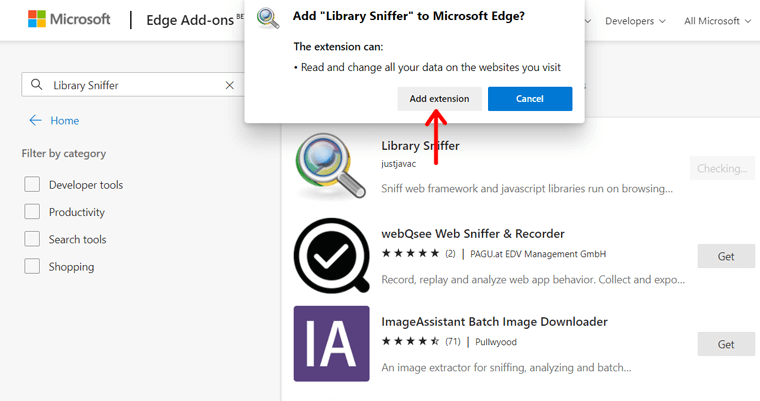Click the search magnifier icon
The width and height of the screenshot is (760, 401).
[x=38, y=85]
